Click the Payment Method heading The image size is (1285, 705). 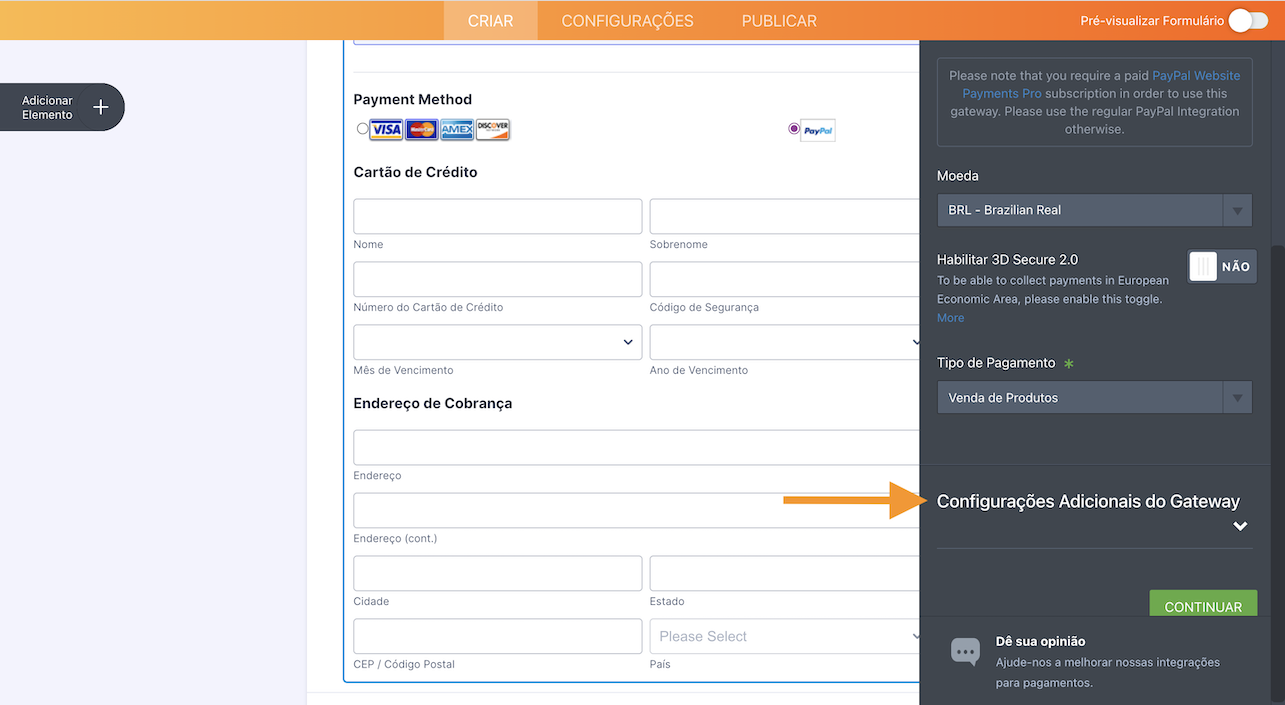[x=413, y=99]
